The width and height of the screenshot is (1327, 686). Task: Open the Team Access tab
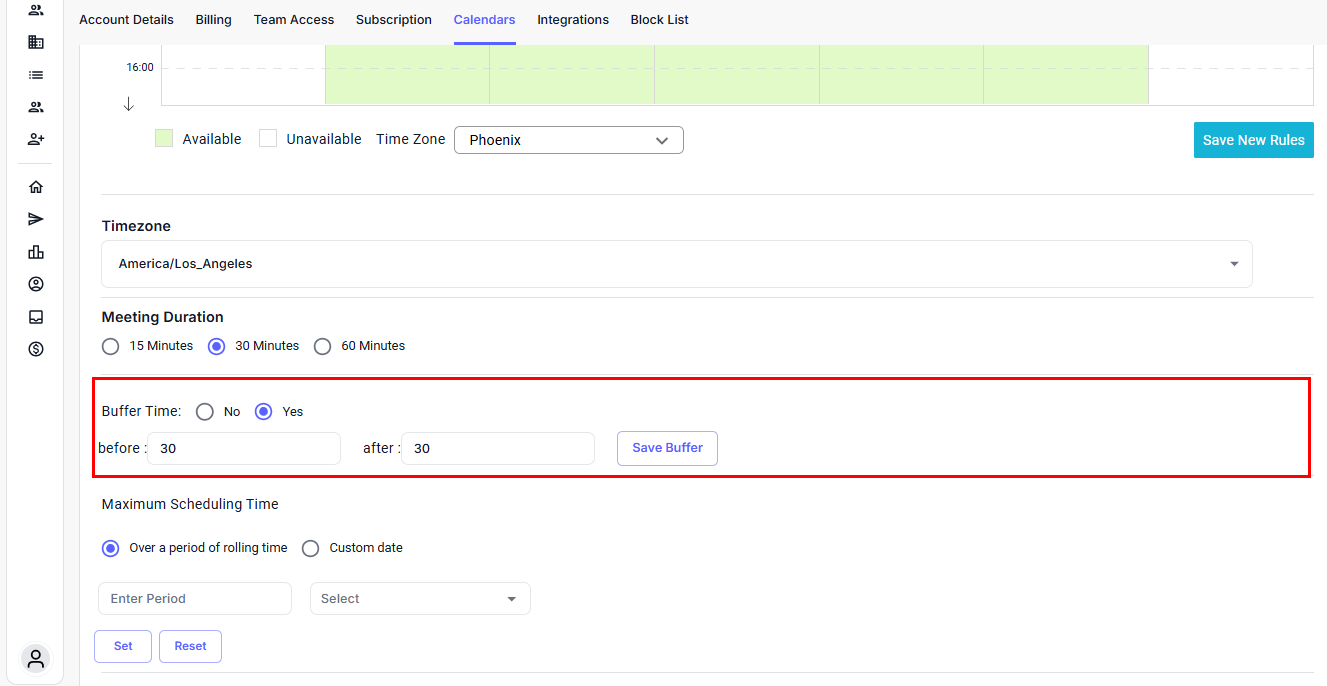pyautogui.click(x=294, y=20)
